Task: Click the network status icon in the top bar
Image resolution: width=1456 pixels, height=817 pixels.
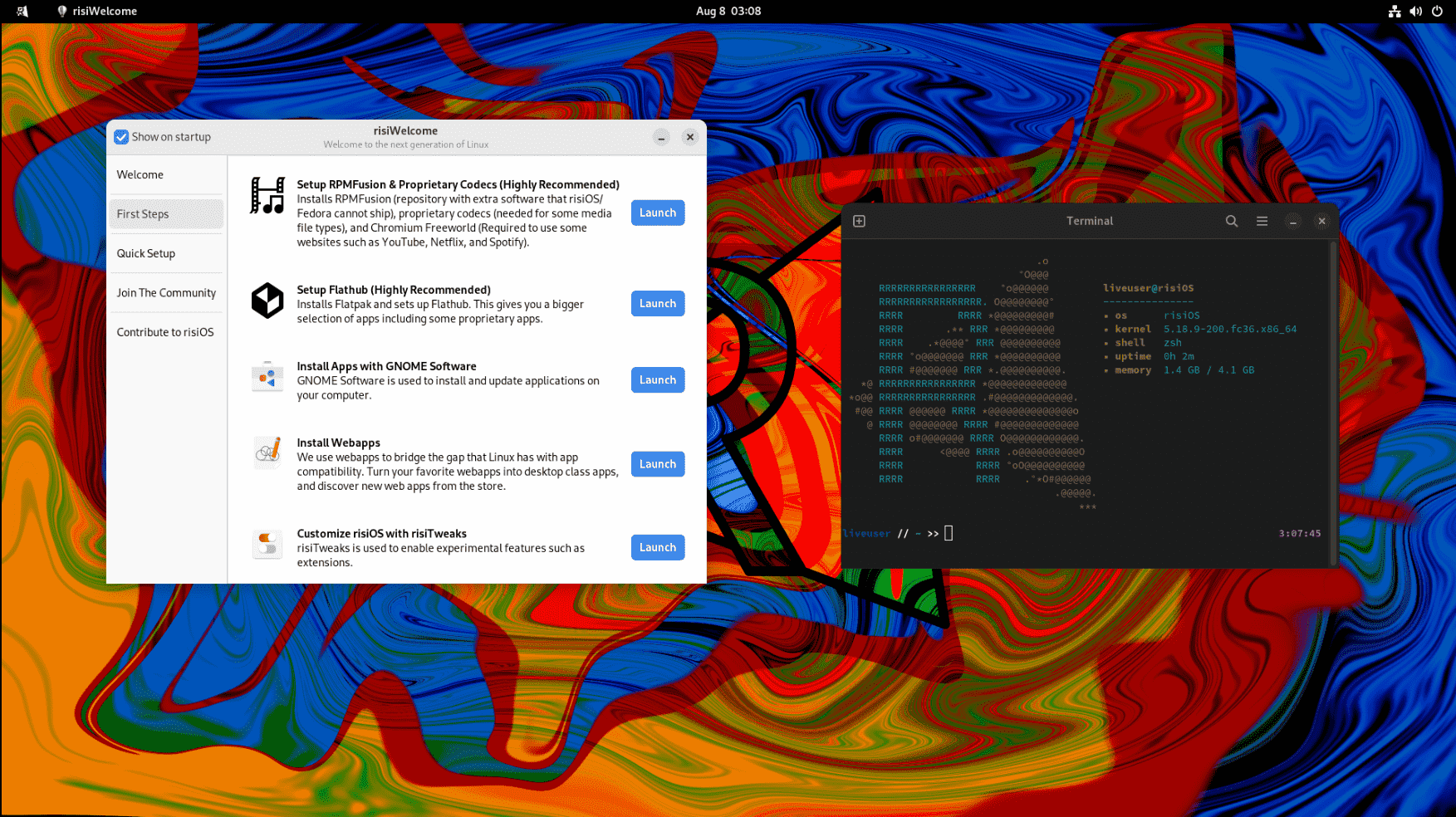Action: [x=1395, y=11]
